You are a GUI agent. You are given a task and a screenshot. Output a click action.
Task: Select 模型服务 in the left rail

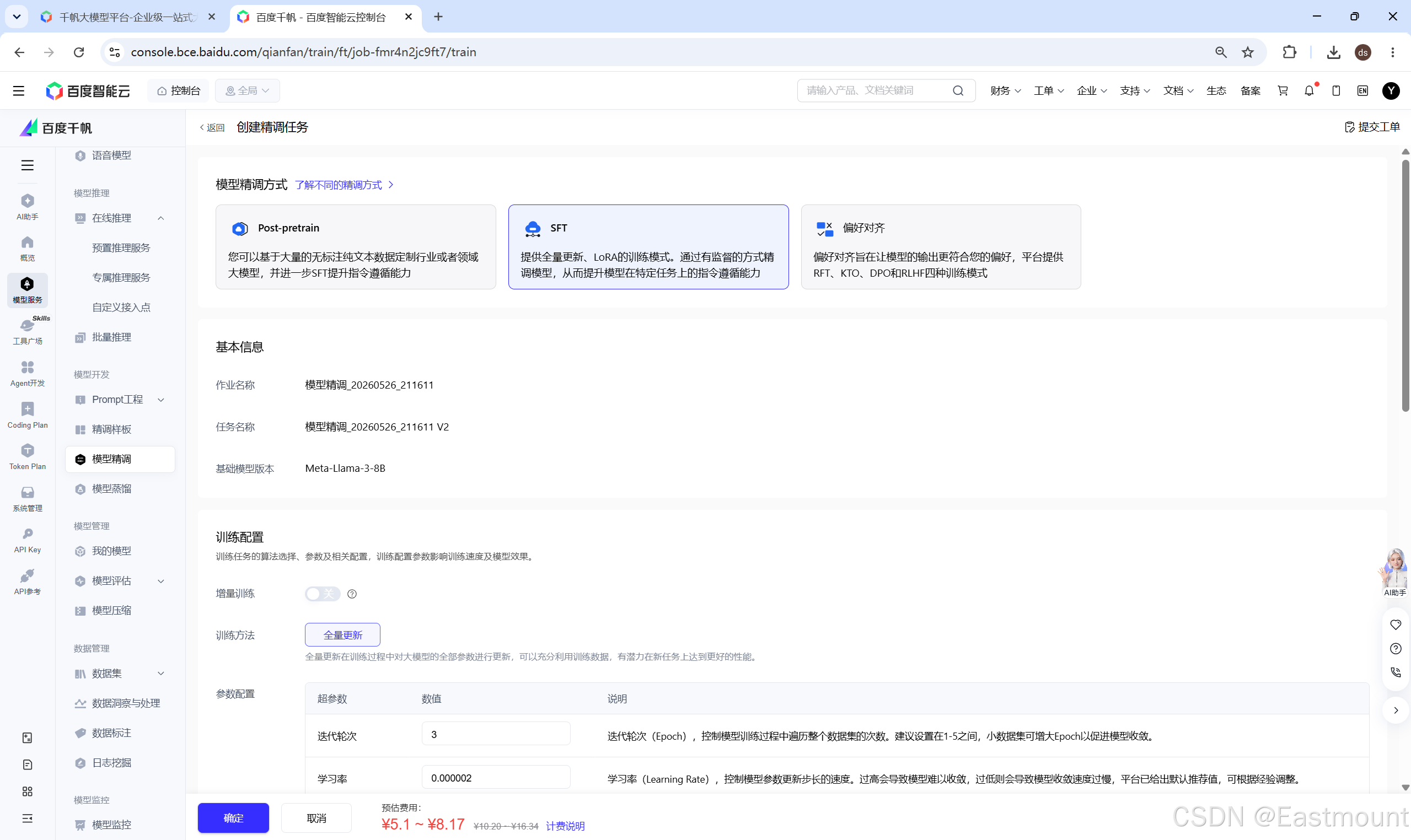(27, 290)
